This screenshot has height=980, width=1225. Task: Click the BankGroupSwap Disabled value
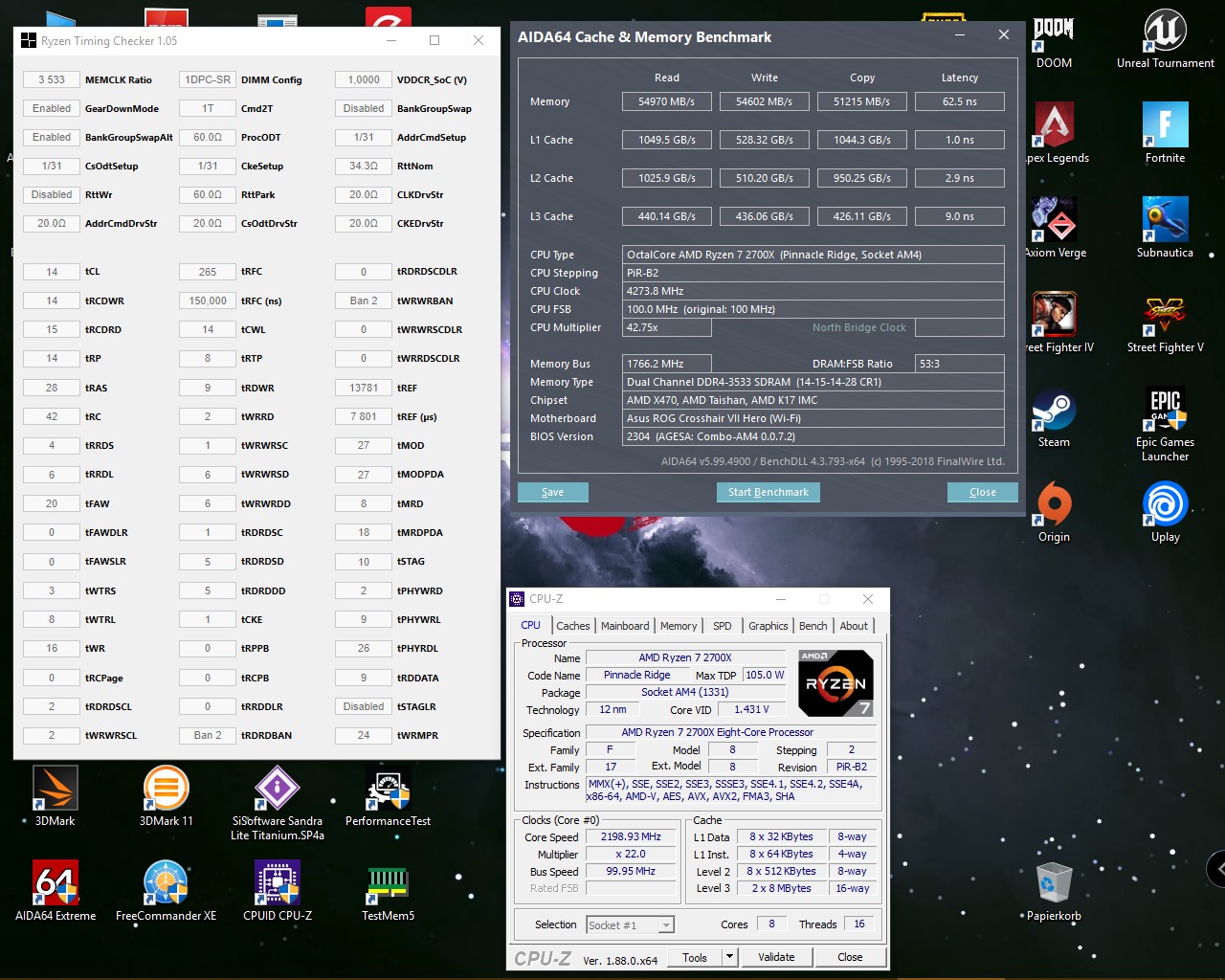coord(364,108)
